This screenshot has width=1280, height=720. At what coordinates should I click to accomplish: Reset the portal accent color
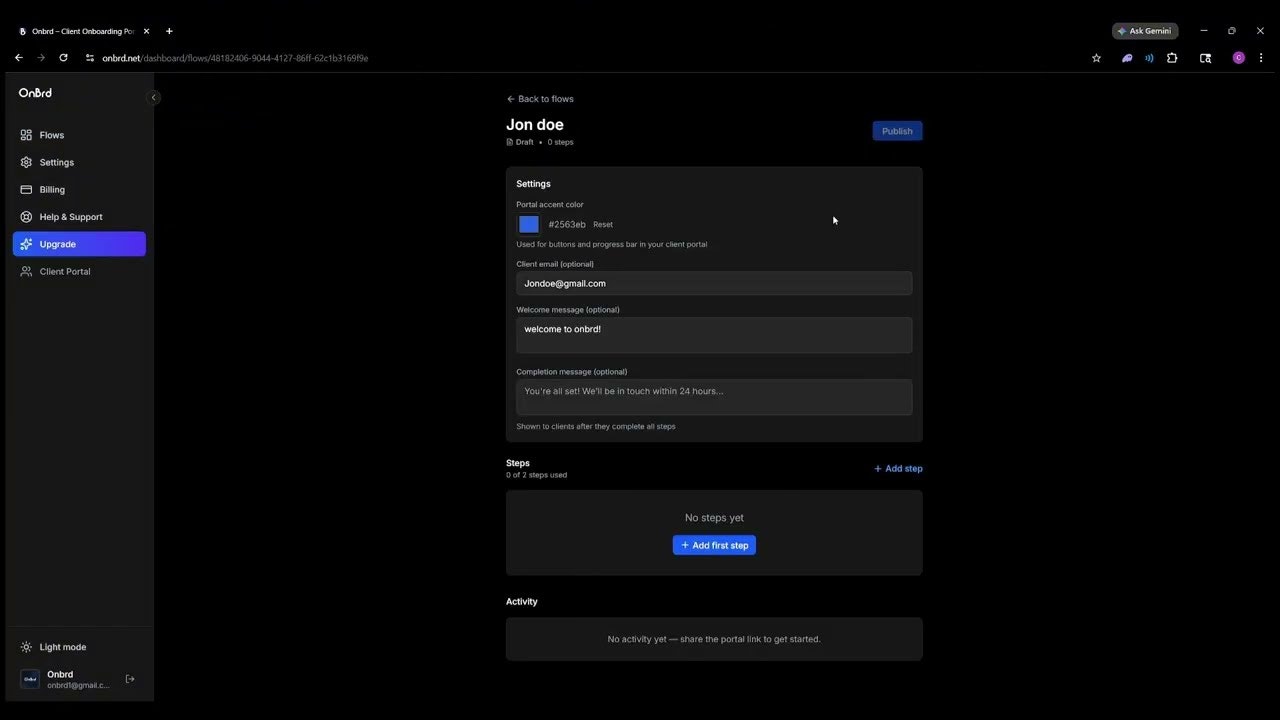[603, 225]
